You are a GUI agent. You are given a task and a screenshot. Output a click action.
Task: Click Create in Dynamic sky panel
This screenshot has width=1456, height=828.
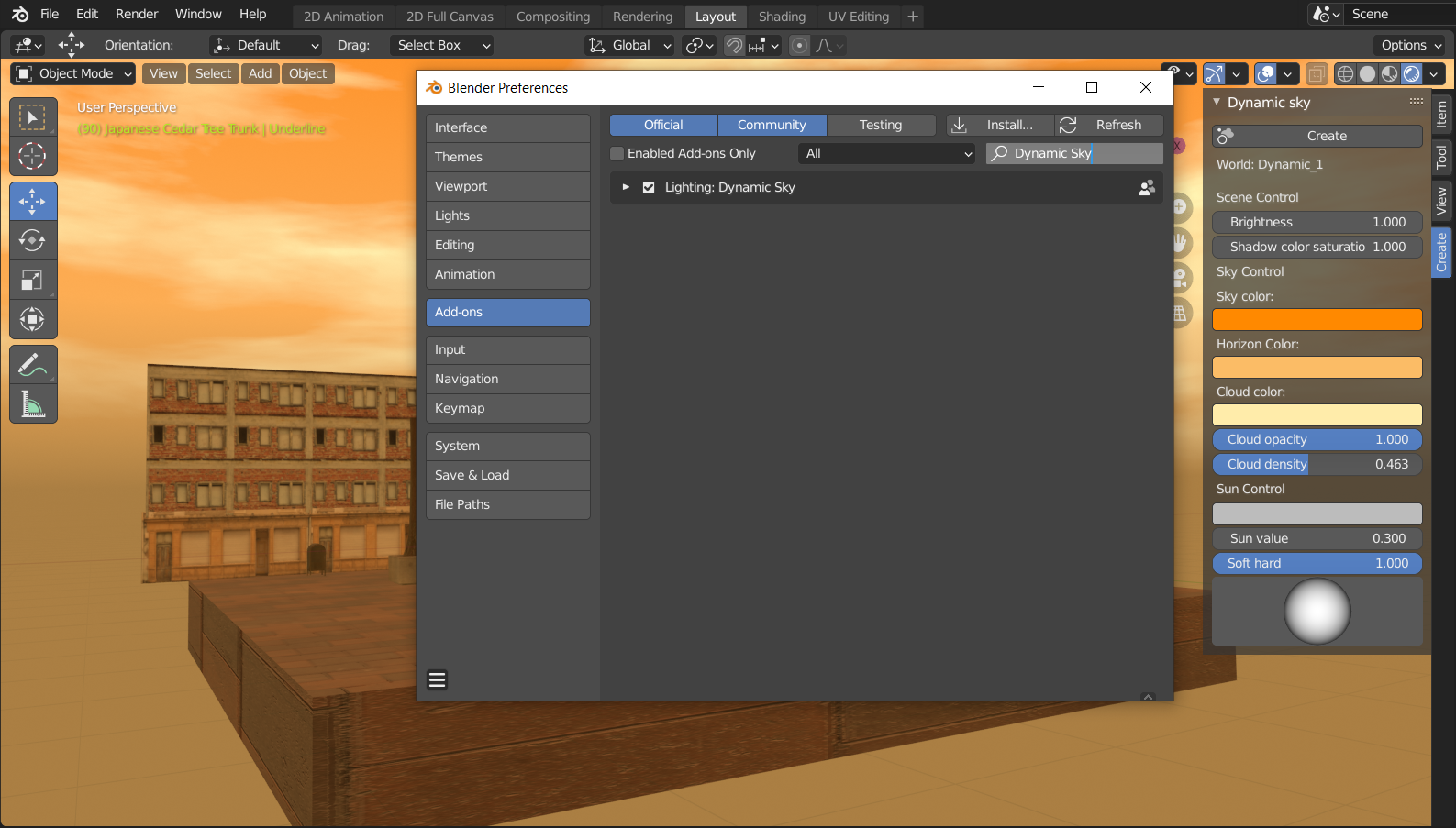[x=1317, y=136]
